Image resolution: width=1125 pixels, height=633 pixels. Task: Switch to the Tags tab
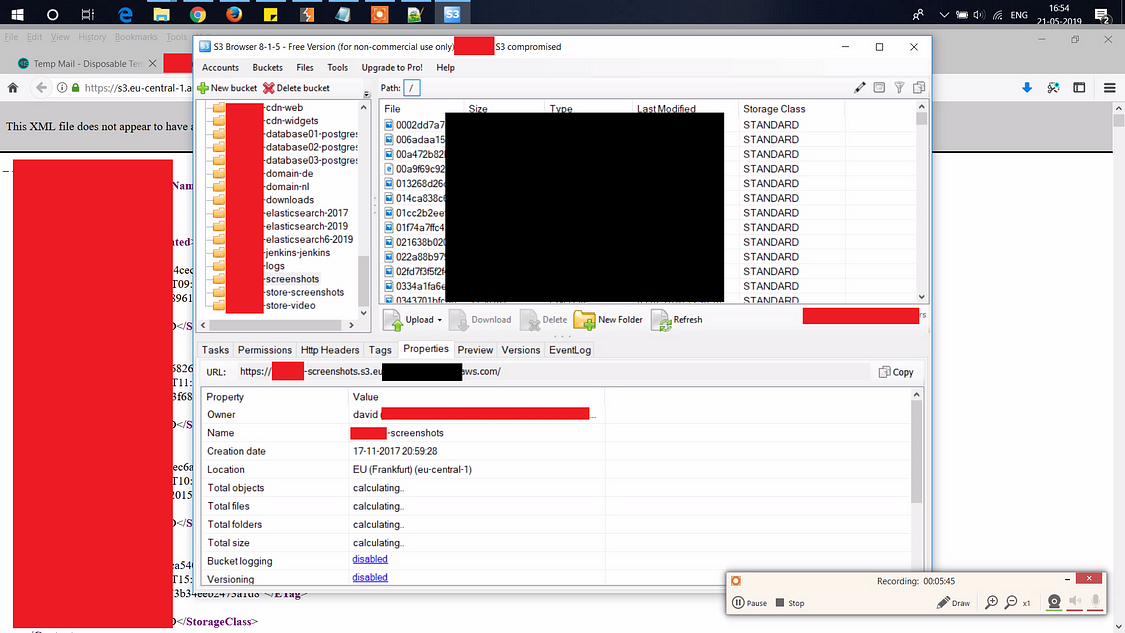380,350
